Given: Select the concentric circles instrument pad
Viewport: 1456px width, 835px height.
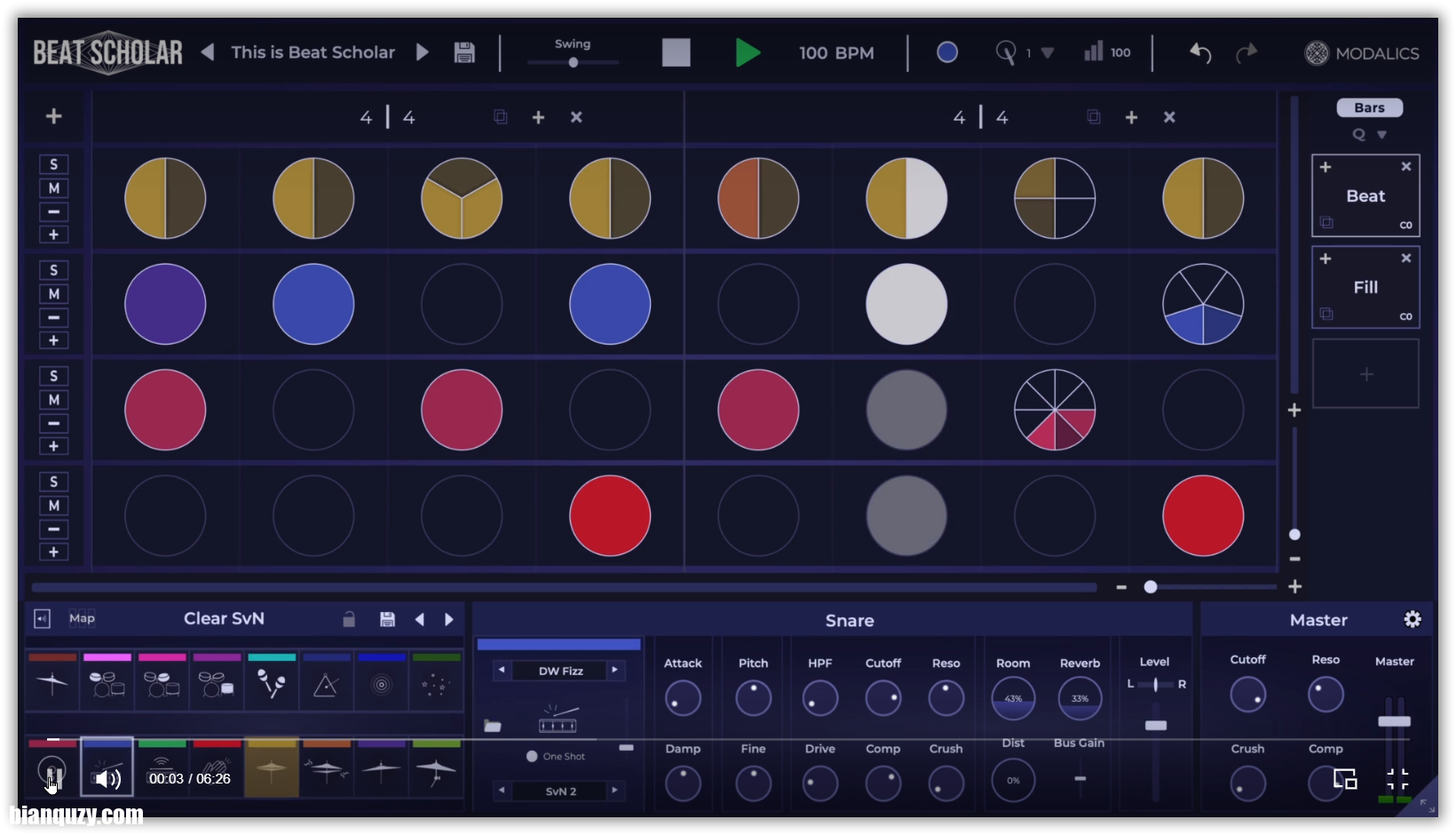Looking at the screenshot, I should [381, 682].
